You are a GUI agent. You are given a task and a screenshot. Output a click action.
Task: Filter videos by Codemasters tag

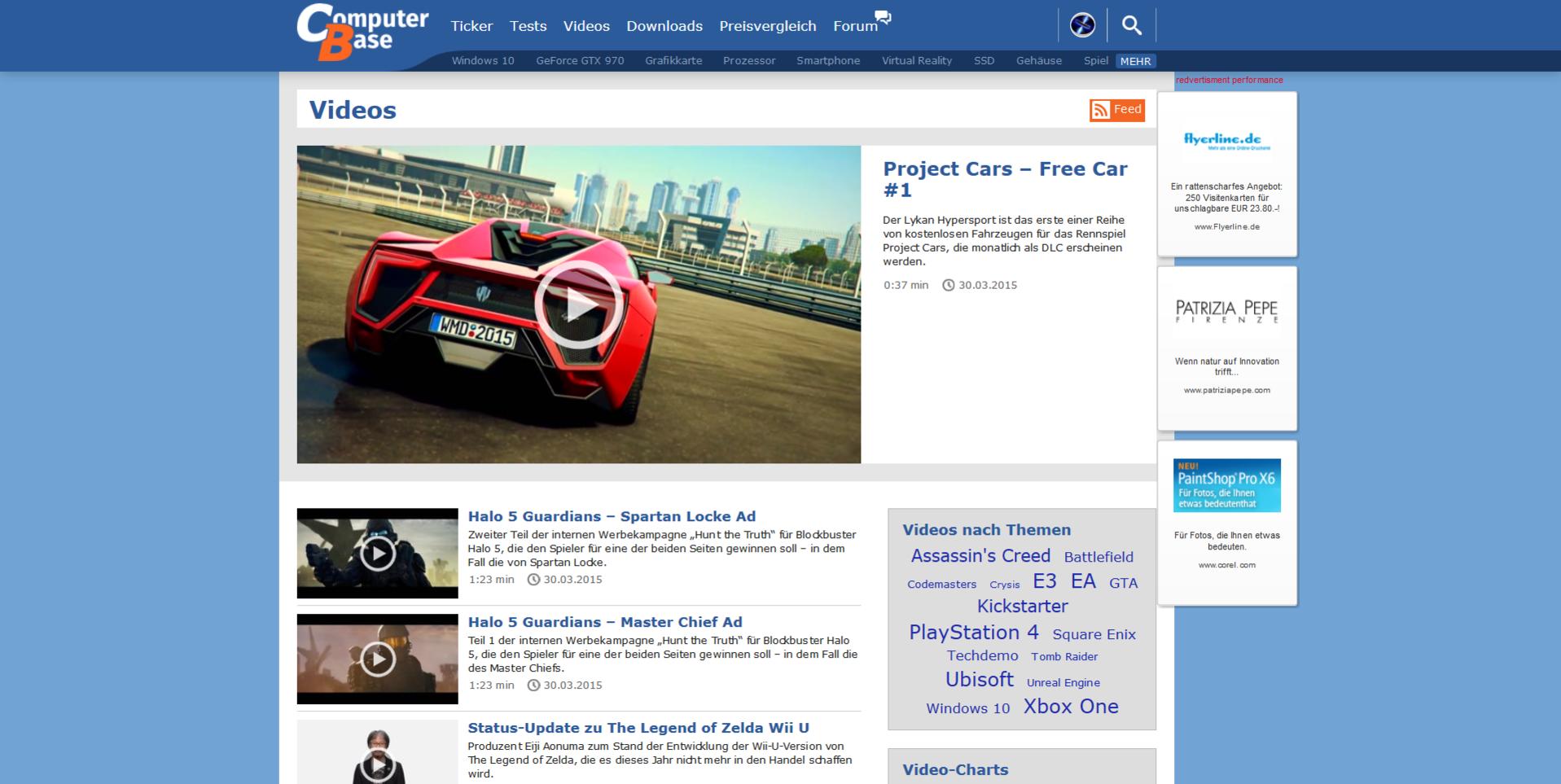pos(941,585)
